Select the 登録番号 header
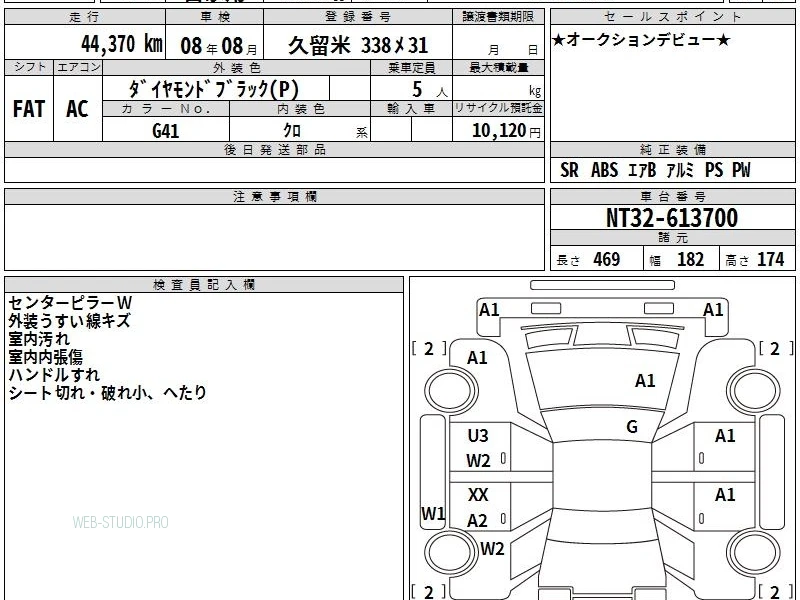Image resolution: width=800 pixels, height=600 pixels. click(358, 17)
